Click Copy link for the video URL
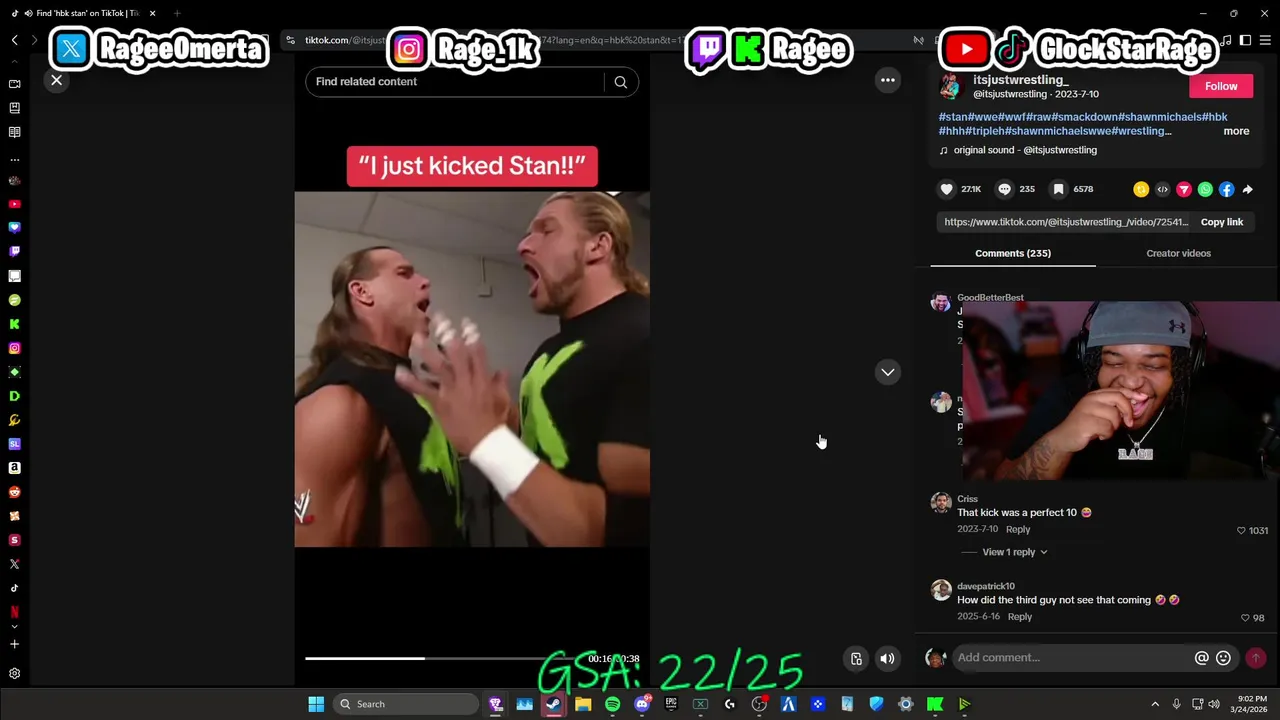Image resolution: width=1280 pixels, height=720 pixels. pyautogui.click(x=1221, y=222)
